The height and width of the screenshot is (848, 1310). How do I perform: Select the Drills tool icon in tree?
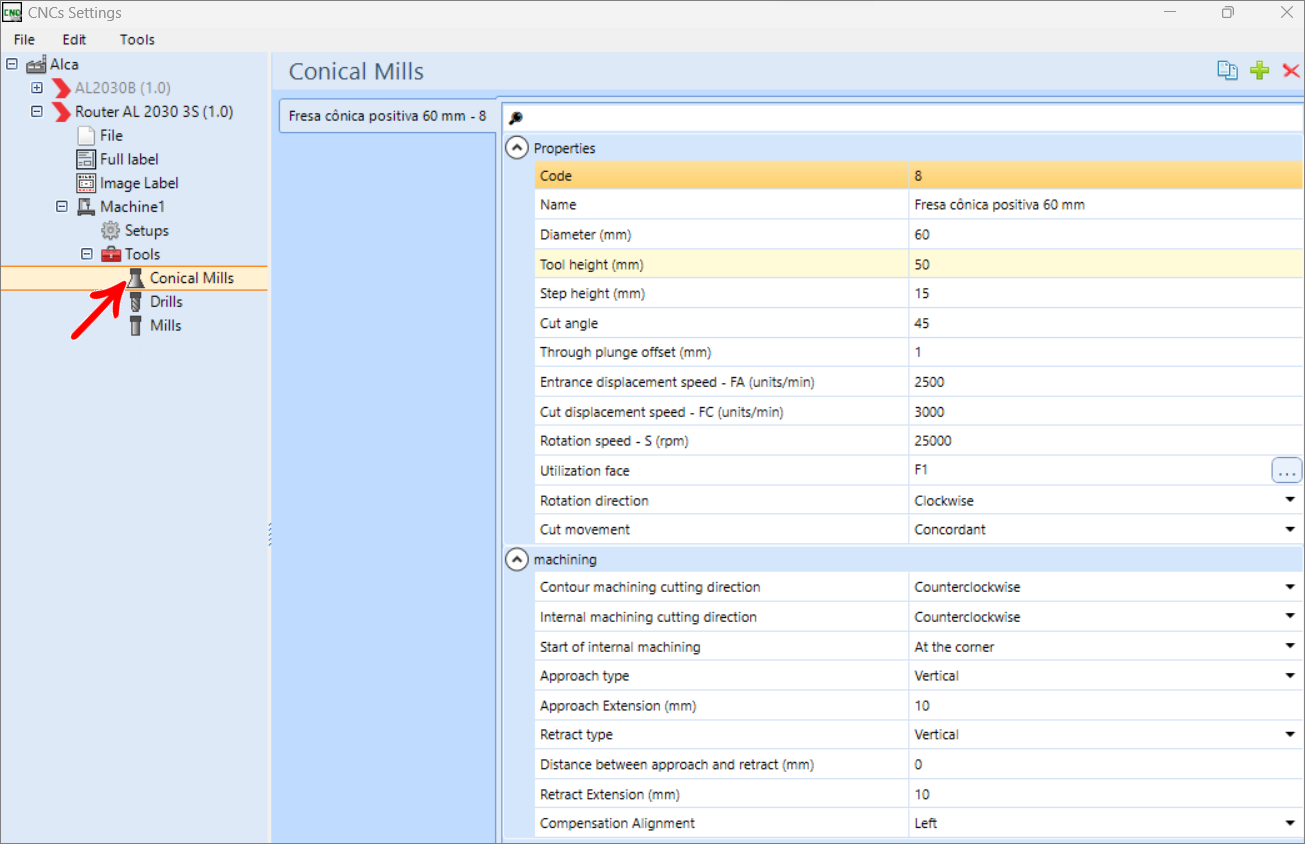[x=137, y=302]
